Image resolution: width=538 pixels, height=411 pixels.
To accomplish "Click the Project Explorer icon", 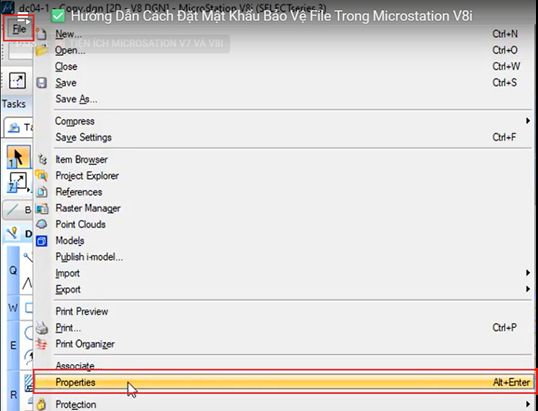I will pos(42,176).
